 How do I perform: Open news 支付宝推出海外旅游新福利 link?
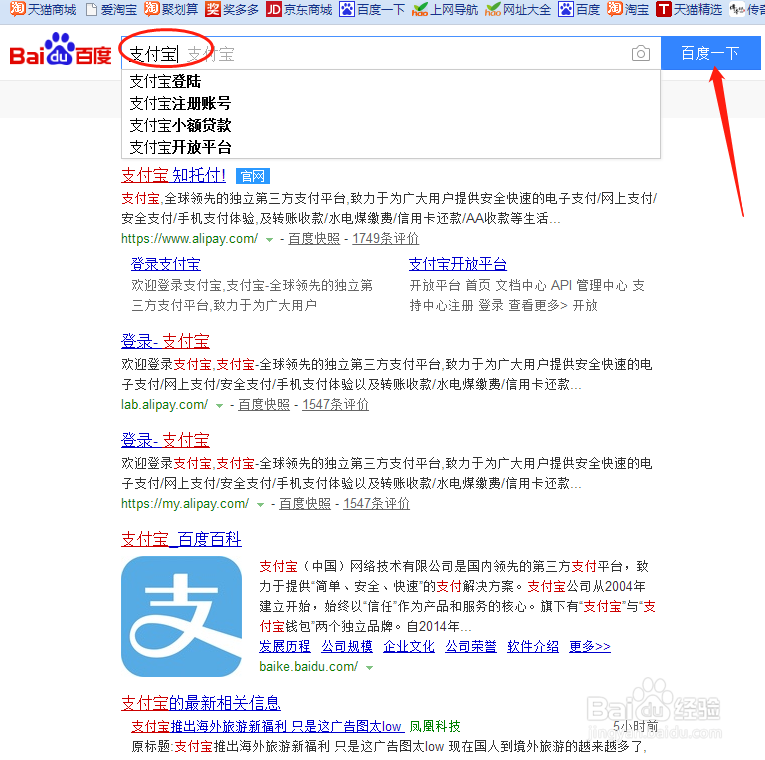click(x=266, y=726)
